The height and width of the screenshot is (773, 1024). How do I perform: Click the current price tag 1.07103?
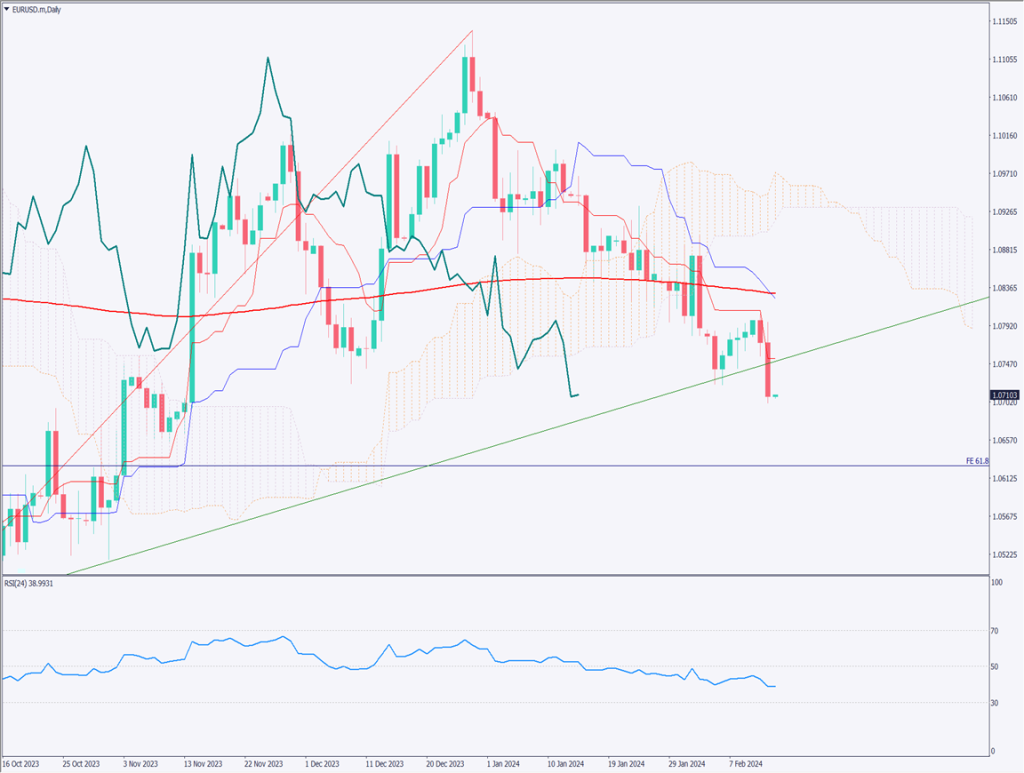(x=1005, y=396)
